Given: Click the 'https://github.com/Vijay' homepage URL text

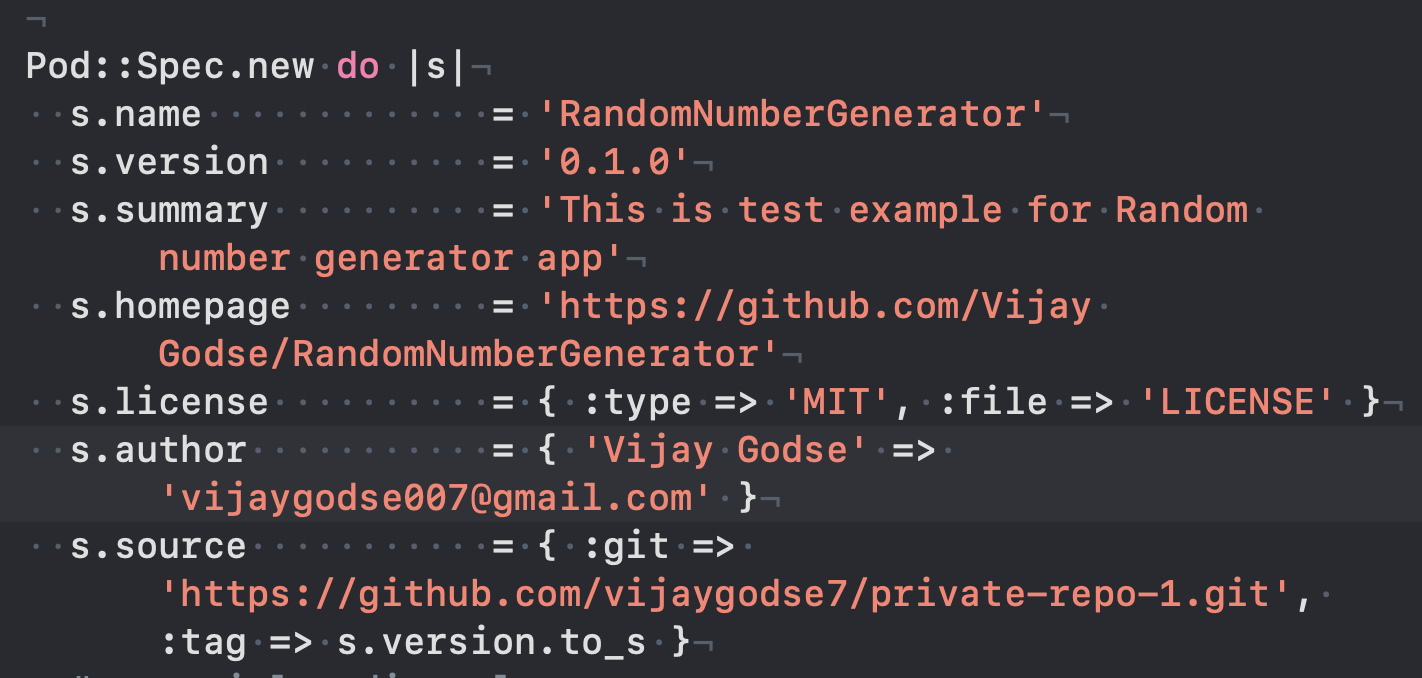Looking at the screenshot, I should (815, 306).
